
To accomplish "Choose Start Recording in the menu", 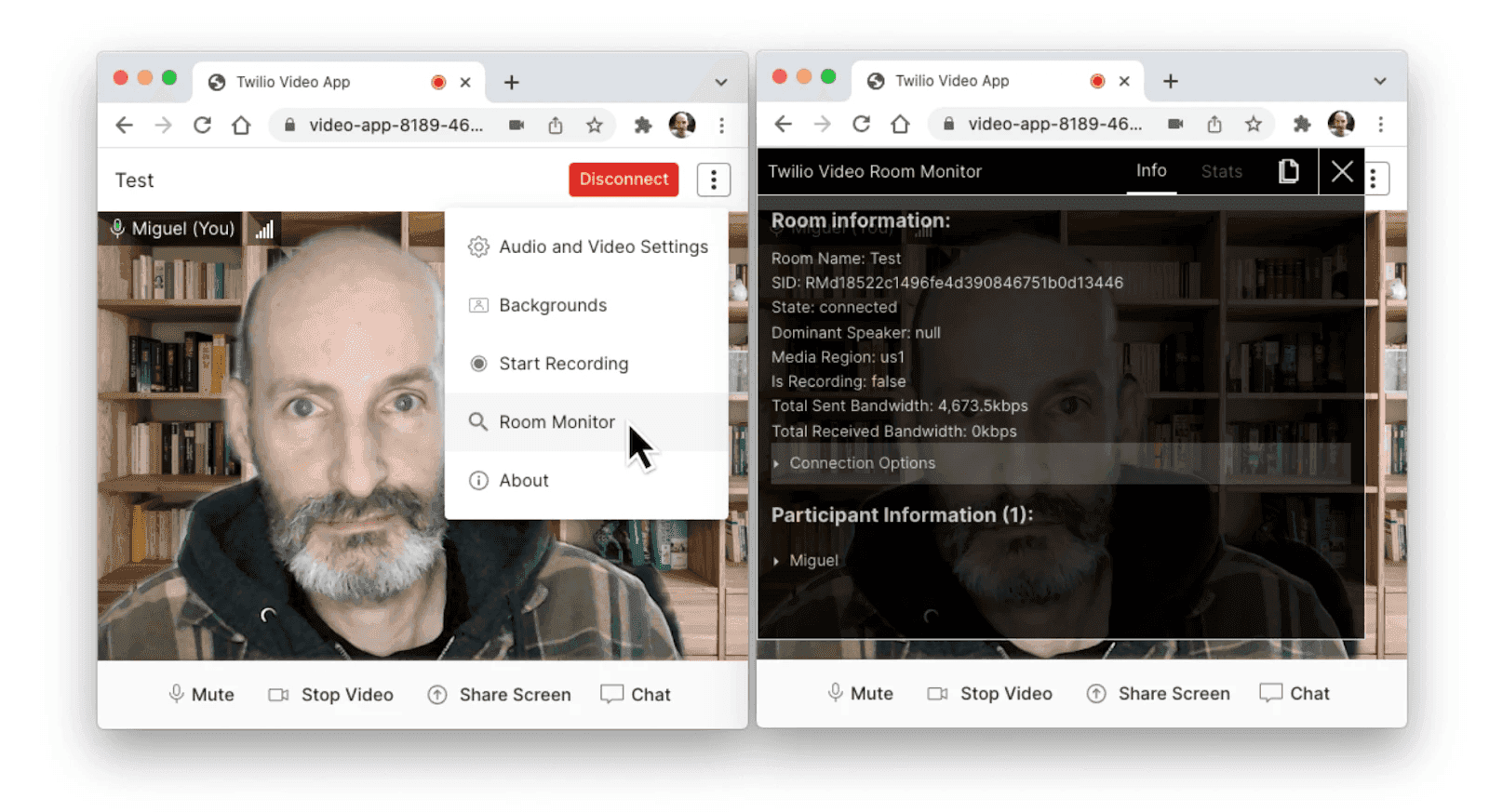I will [x=586, y=364].
